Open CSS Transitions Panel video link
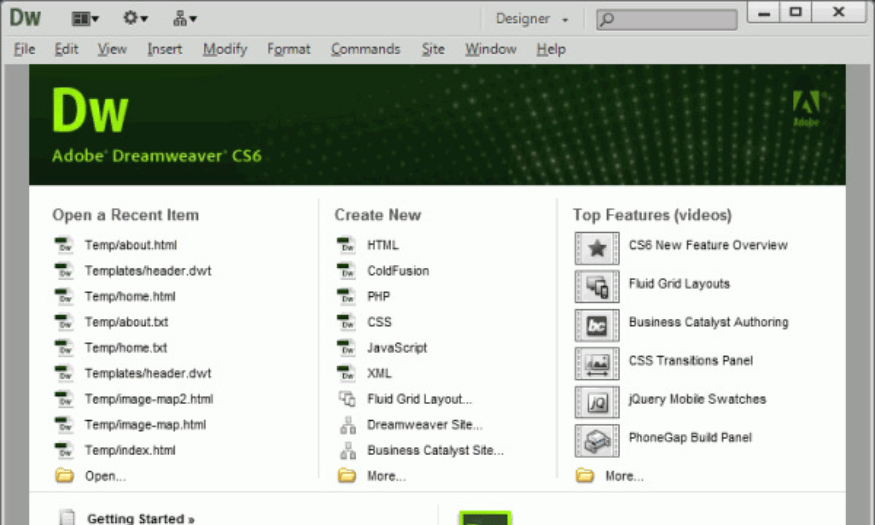The width and height of the screenshot is (875, 525). pyautogui.click(x=691, y=360)
